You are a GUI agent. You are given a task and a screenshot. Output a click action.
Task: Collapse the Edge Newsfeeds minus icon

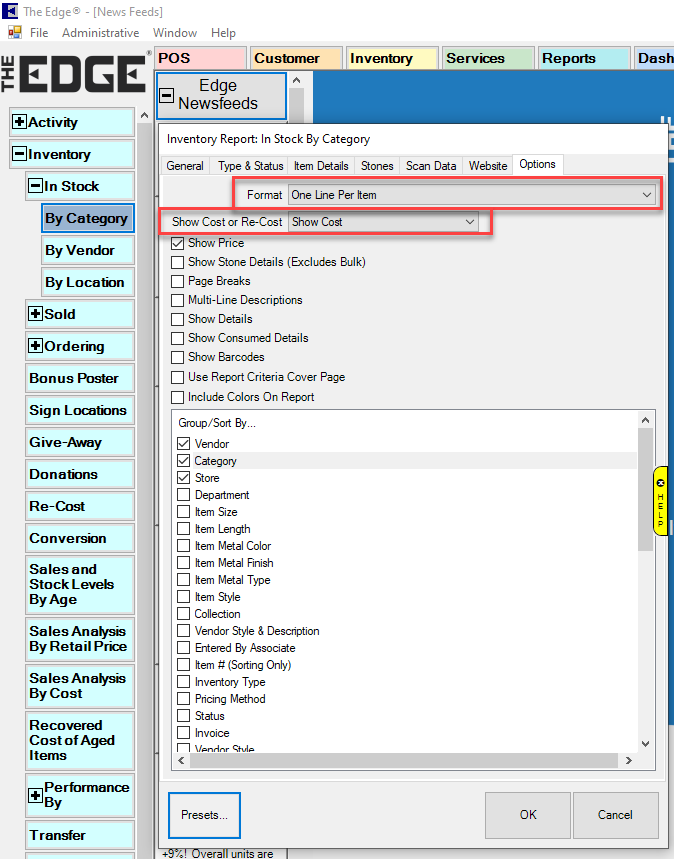[166, 97]
